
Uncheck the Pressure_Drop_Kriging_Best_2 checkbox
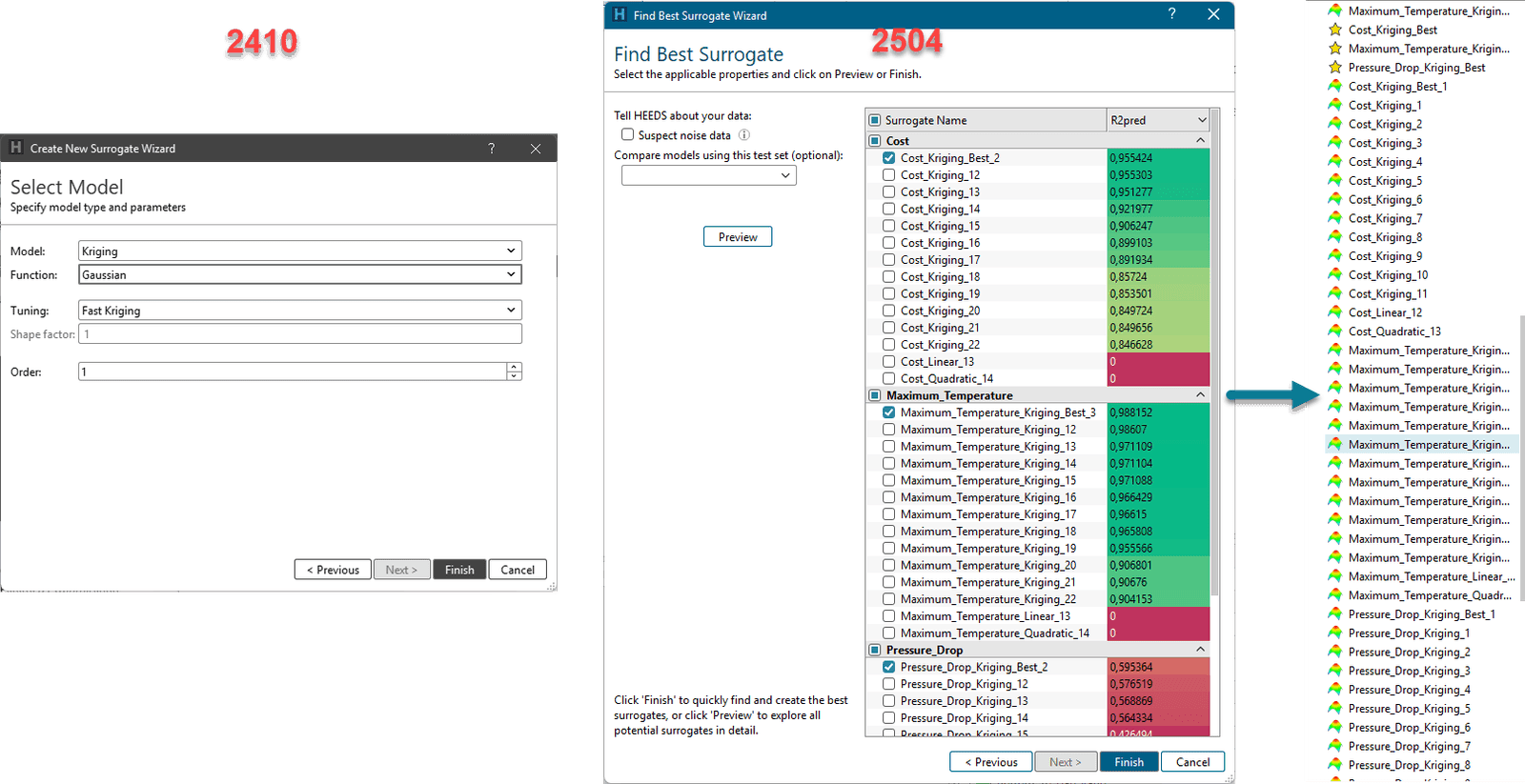click(888, 667)
